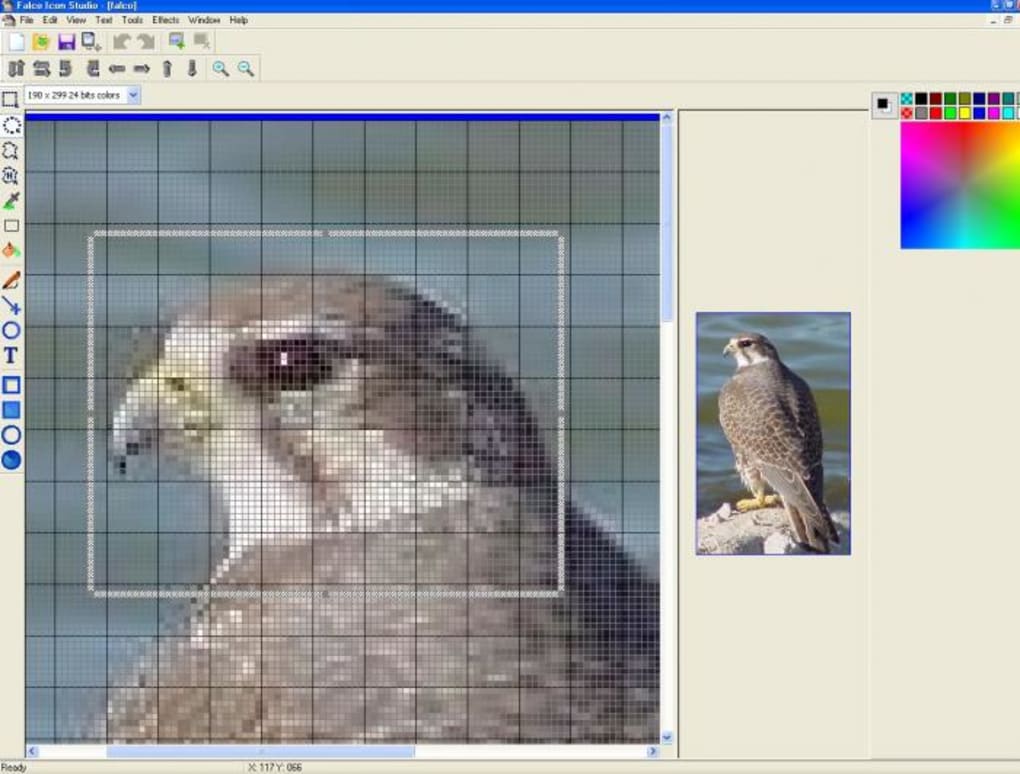1020x774 pixels.
Task: Open the Effects menu
Action: (166, 20)
